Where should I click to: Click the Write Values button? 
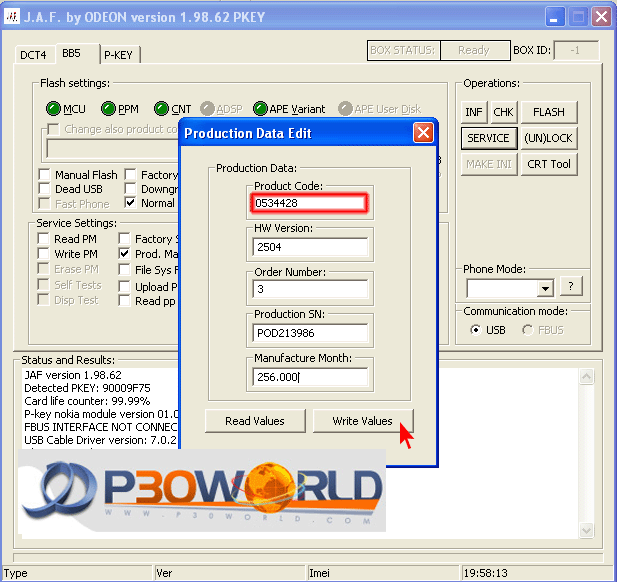(x=363, y=421)
